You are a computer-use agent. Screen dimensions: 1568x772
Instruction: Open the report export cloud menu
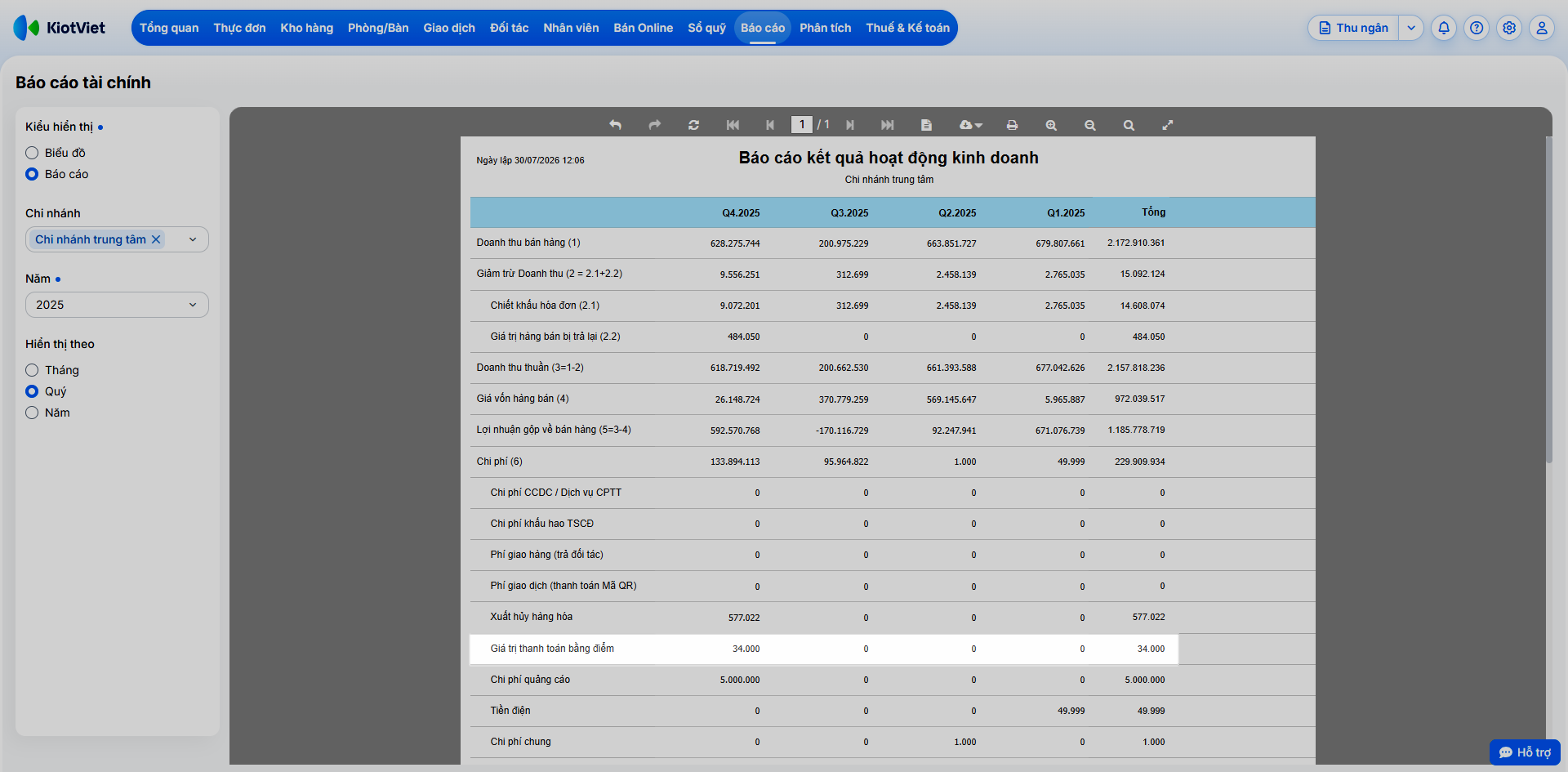coord(970,125)
